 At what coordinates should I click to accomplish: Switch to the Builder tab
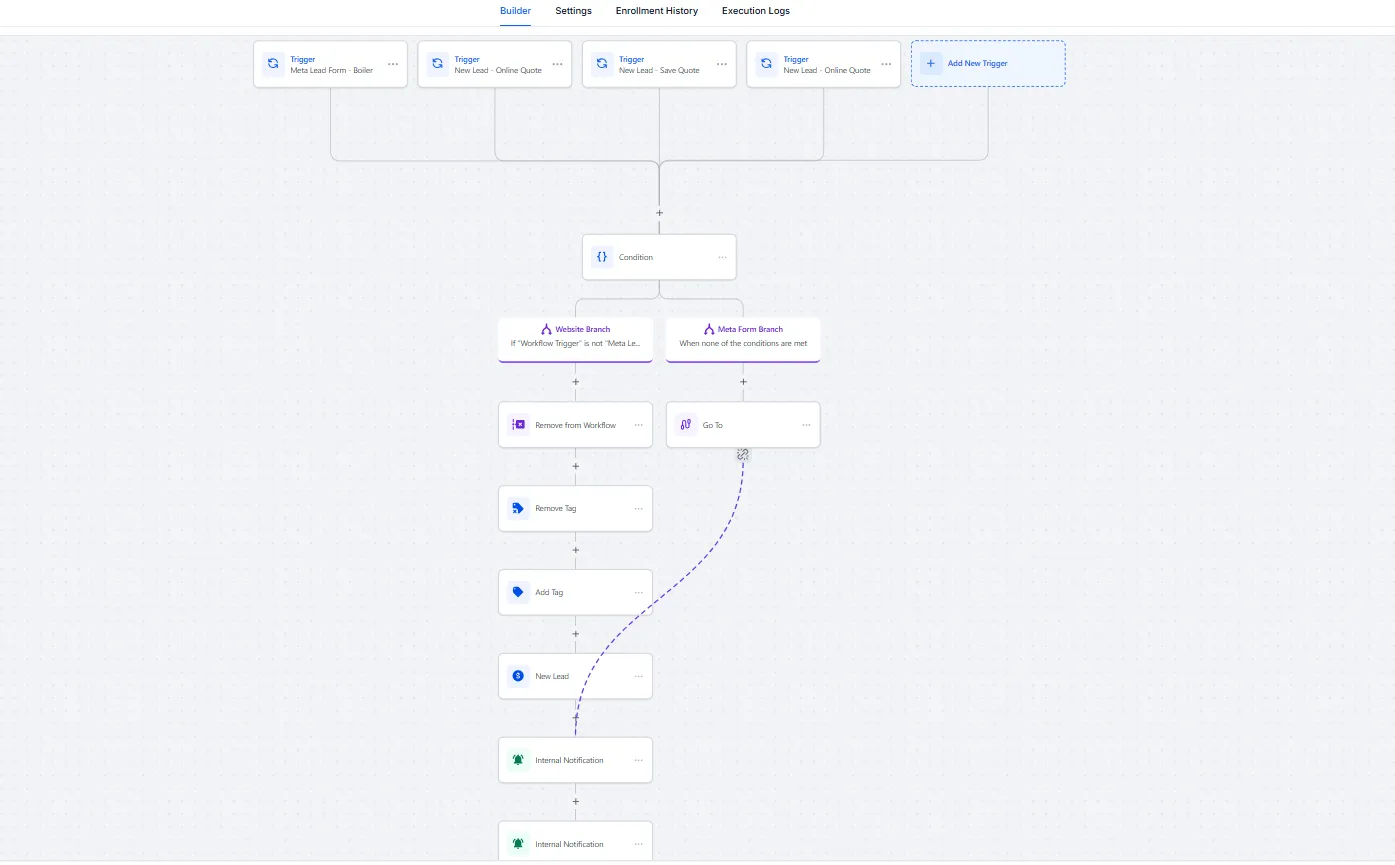[x=515, y=11]
